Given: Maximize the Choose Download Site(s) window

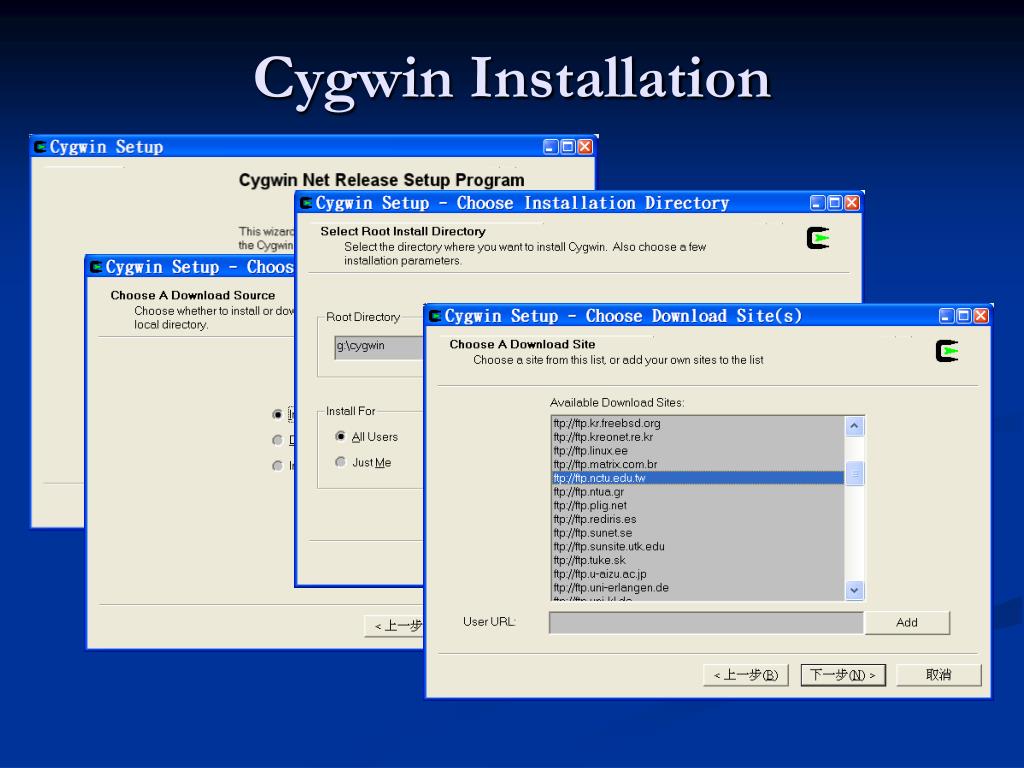Looking at the screenshot, I should point(963,316).
